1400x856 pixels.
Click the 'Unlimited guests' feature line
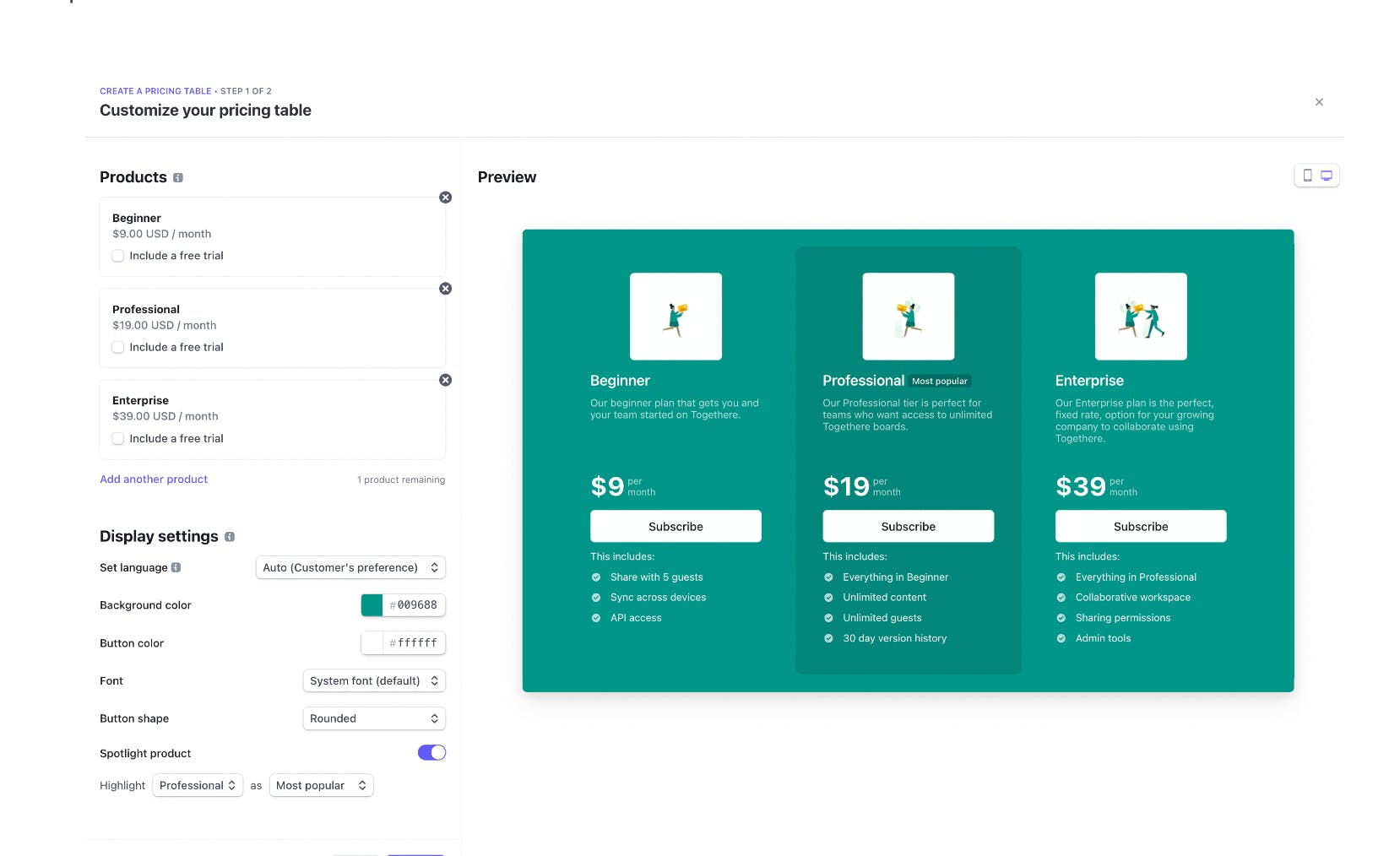(x=882, y=618)
